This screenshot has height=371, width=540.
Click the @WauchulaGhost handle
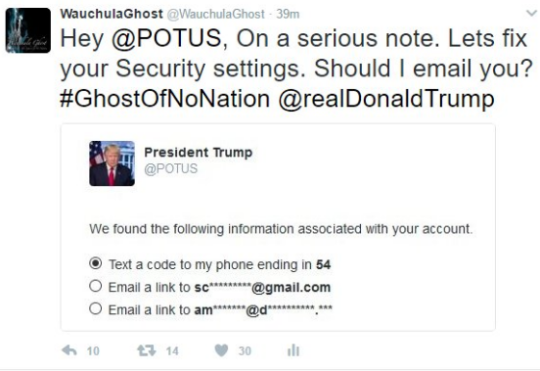[x=216, y=14]
